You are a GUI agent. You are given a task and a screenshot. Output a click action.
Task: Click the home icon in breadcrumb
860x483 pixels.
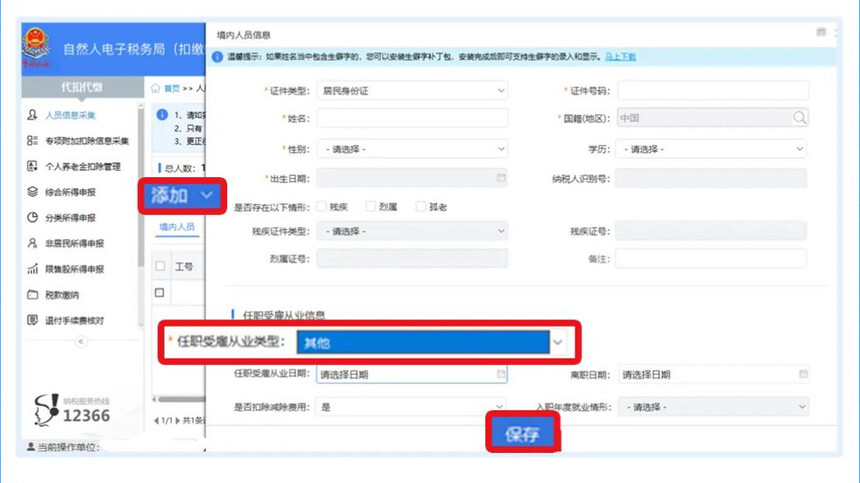coord(155,88)
